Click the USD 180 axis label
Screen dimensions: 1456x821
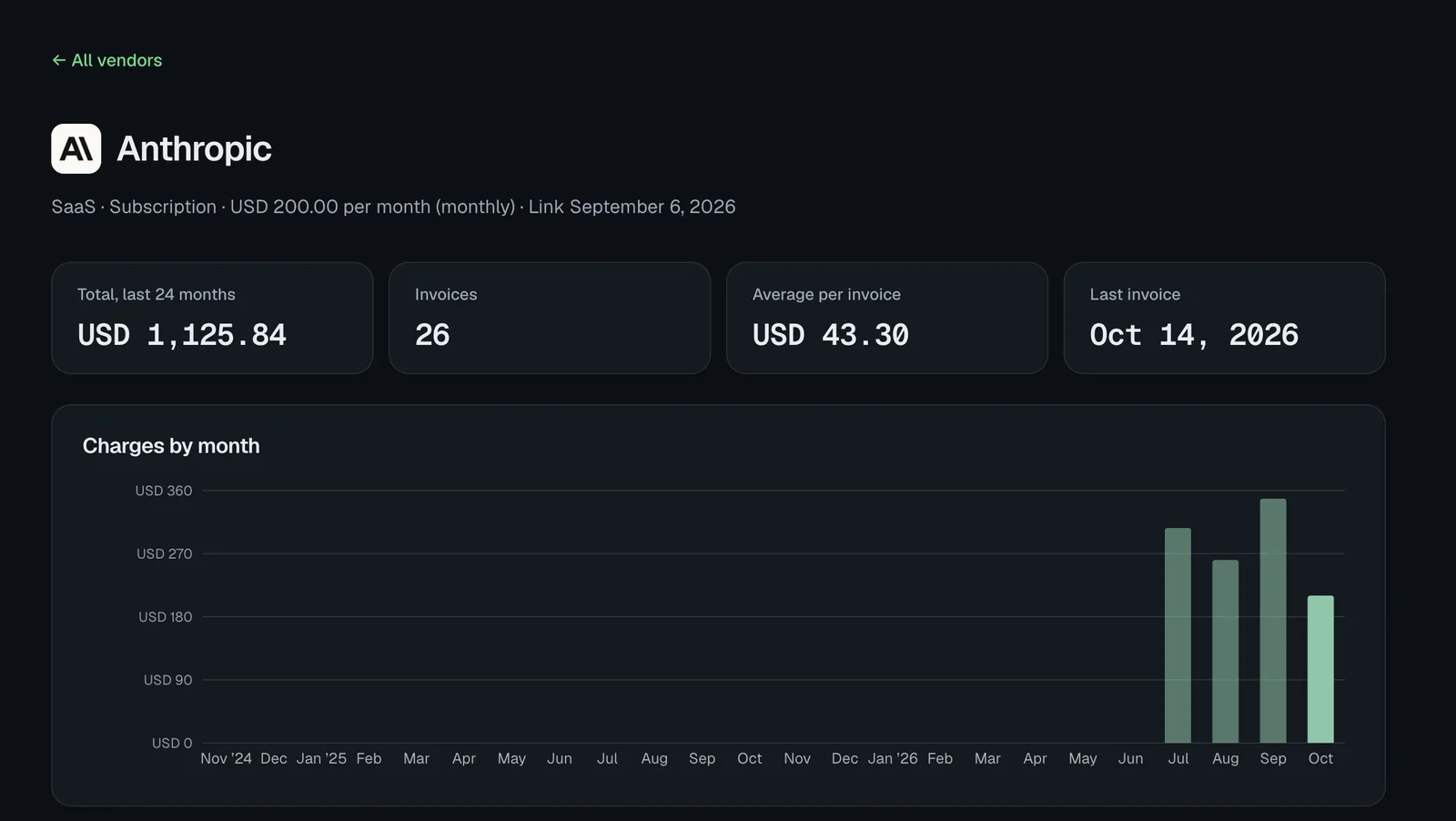click(x=165, y=616)
